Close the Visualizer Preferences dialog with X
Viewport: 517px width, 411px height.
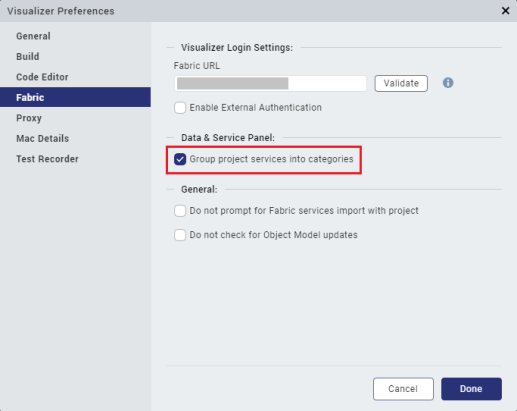tap(505, 11)
